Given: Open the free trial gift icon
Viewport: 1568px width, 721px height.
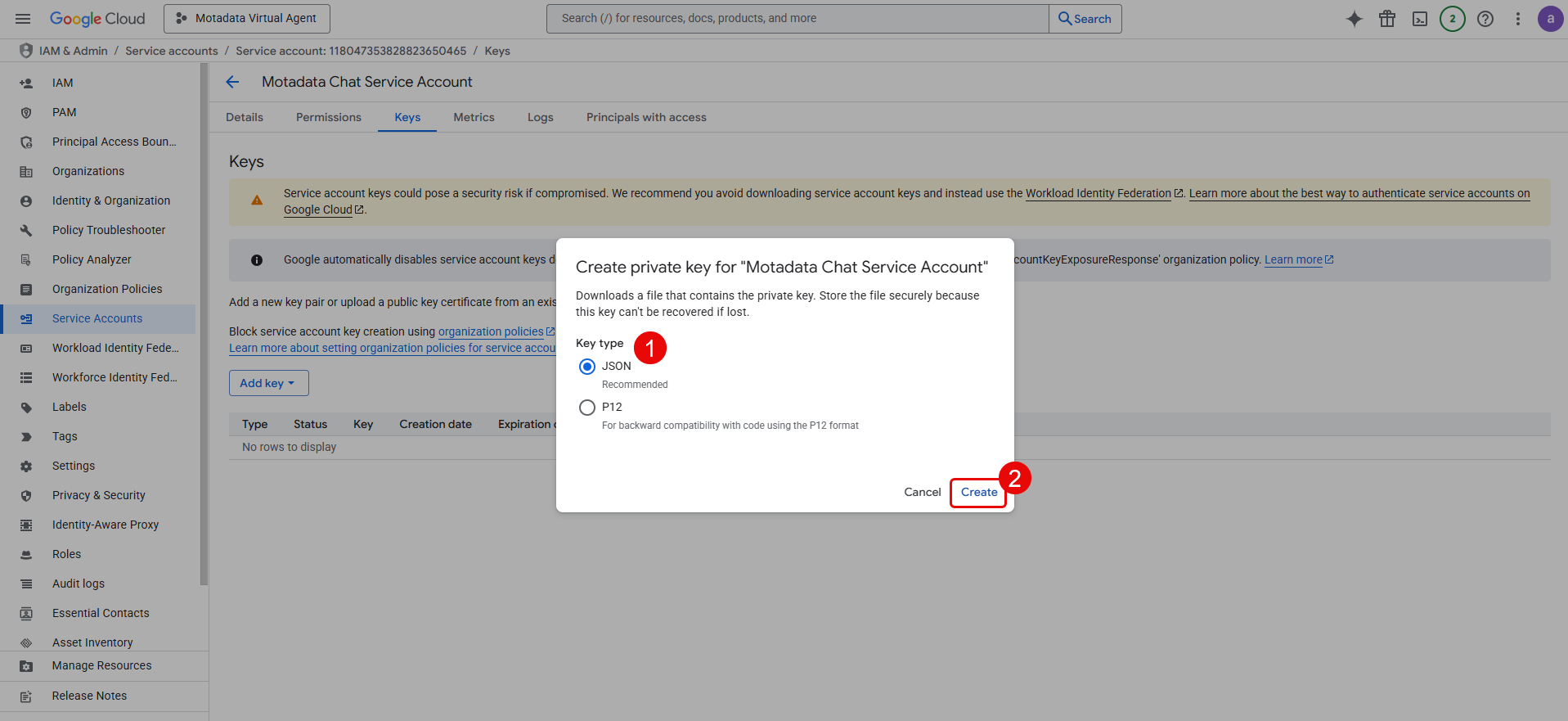Looking at the screenshot, I should pos(1387,19).
